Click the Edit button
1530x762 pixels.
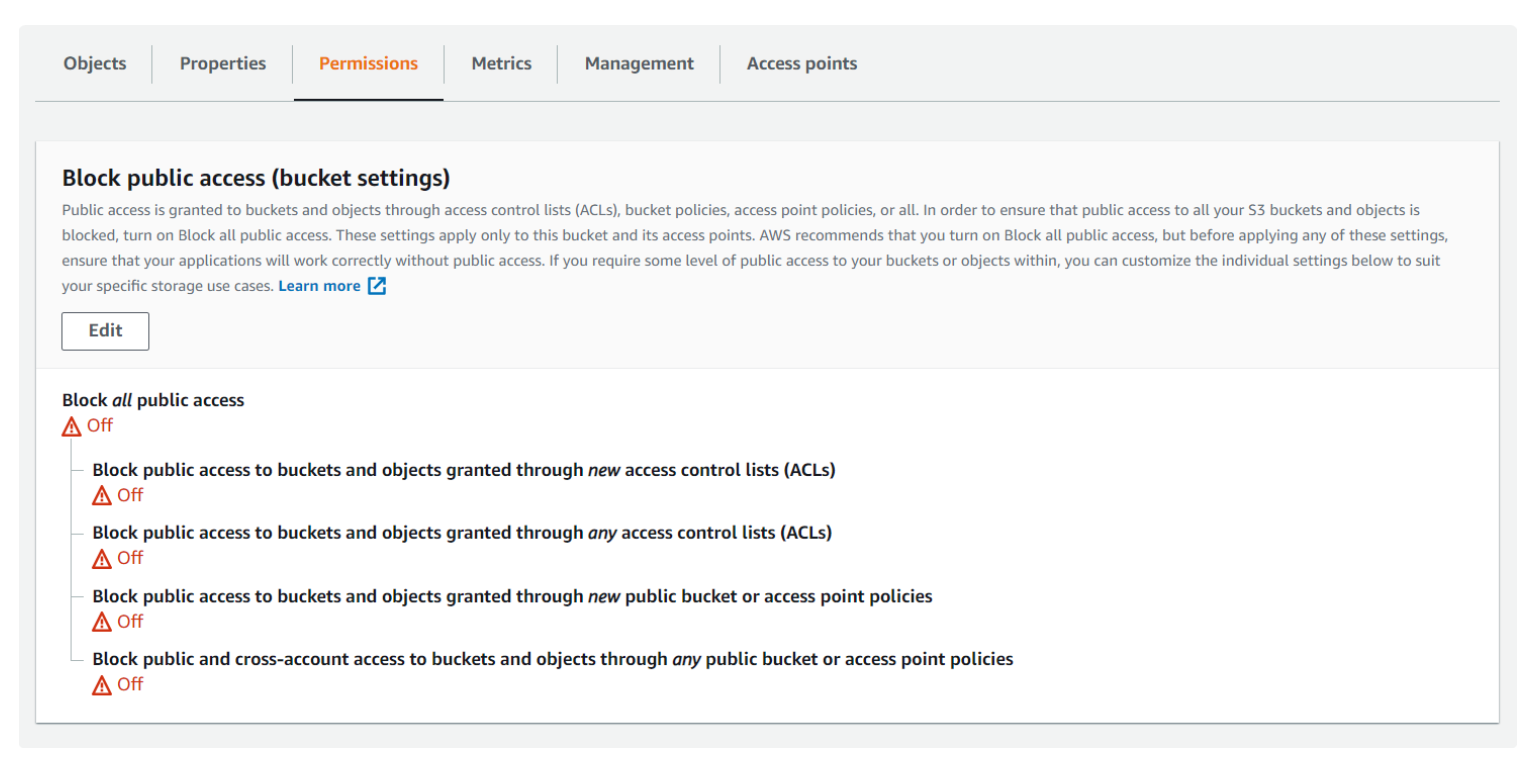tap(105, 331)
